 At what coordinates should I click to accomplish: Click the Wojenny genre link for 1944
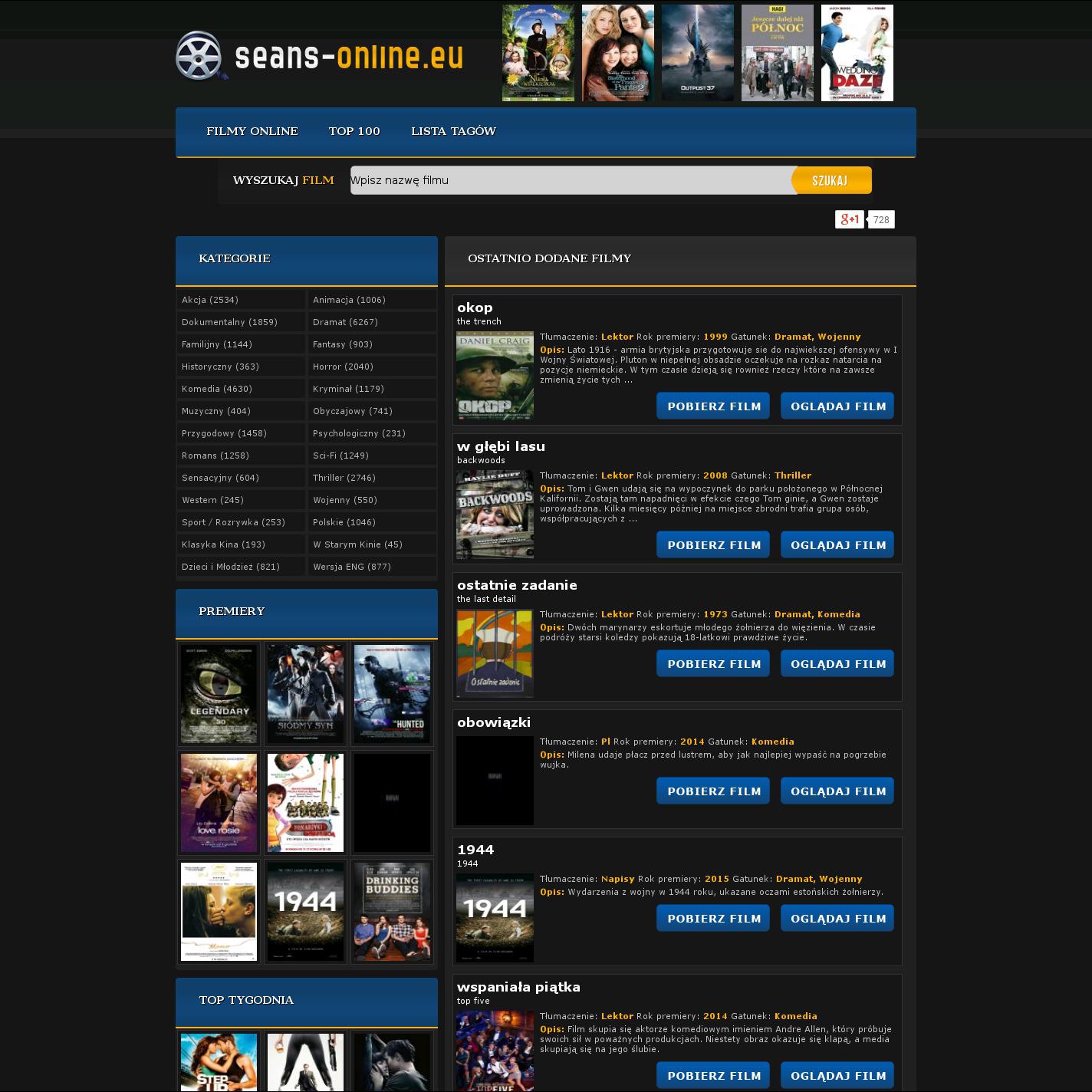(x=840, y=879)
